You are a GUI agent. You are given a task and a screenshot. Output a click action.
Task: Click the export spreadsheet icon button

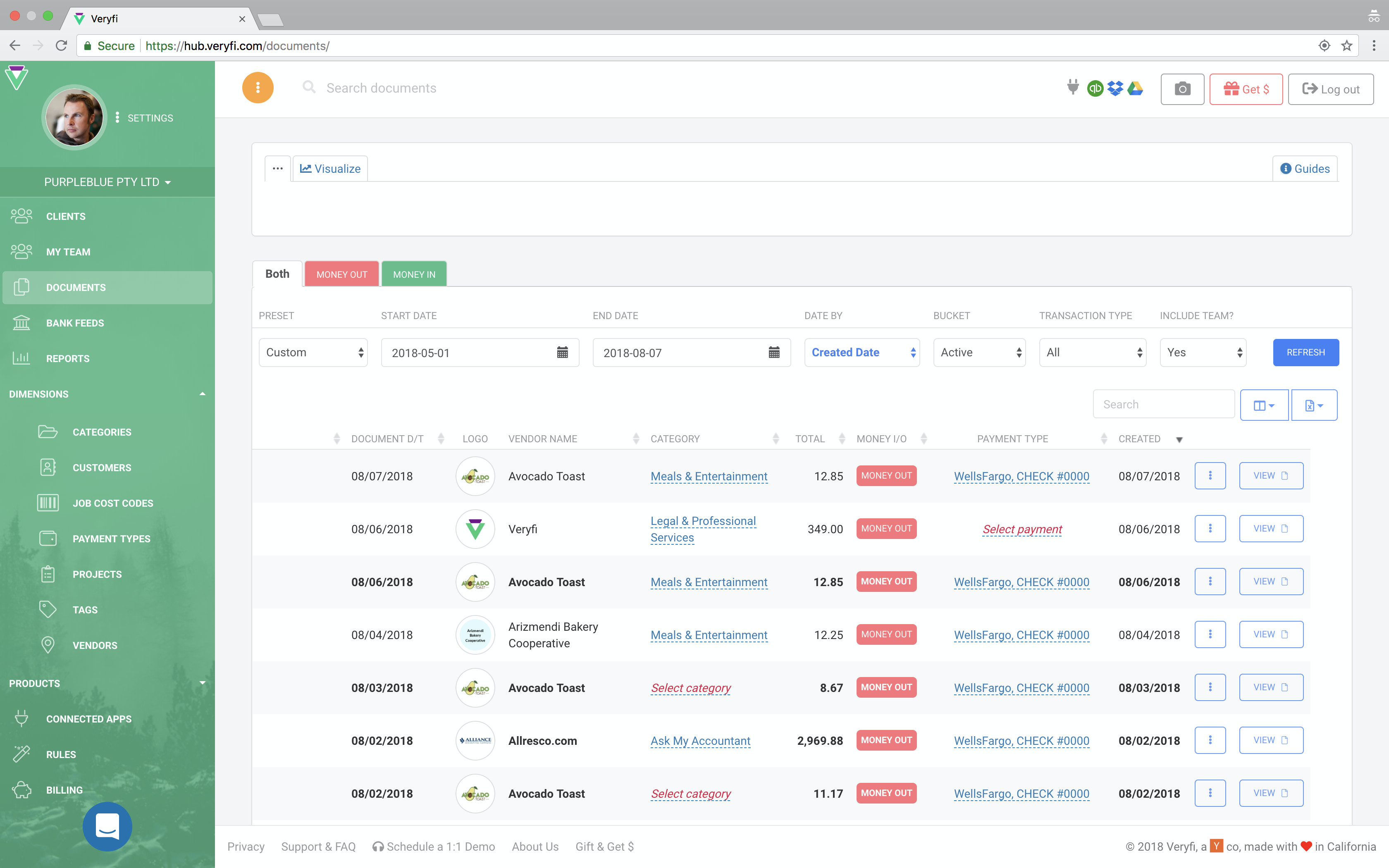[1313, 405]
